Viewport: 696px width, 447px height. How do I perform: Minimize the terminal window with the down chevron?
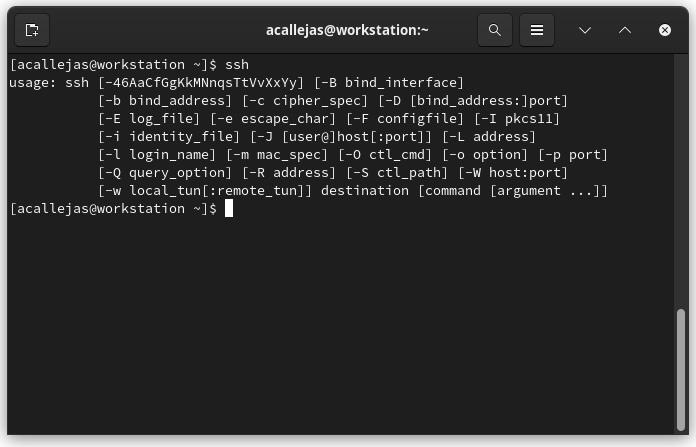point(585,30)
